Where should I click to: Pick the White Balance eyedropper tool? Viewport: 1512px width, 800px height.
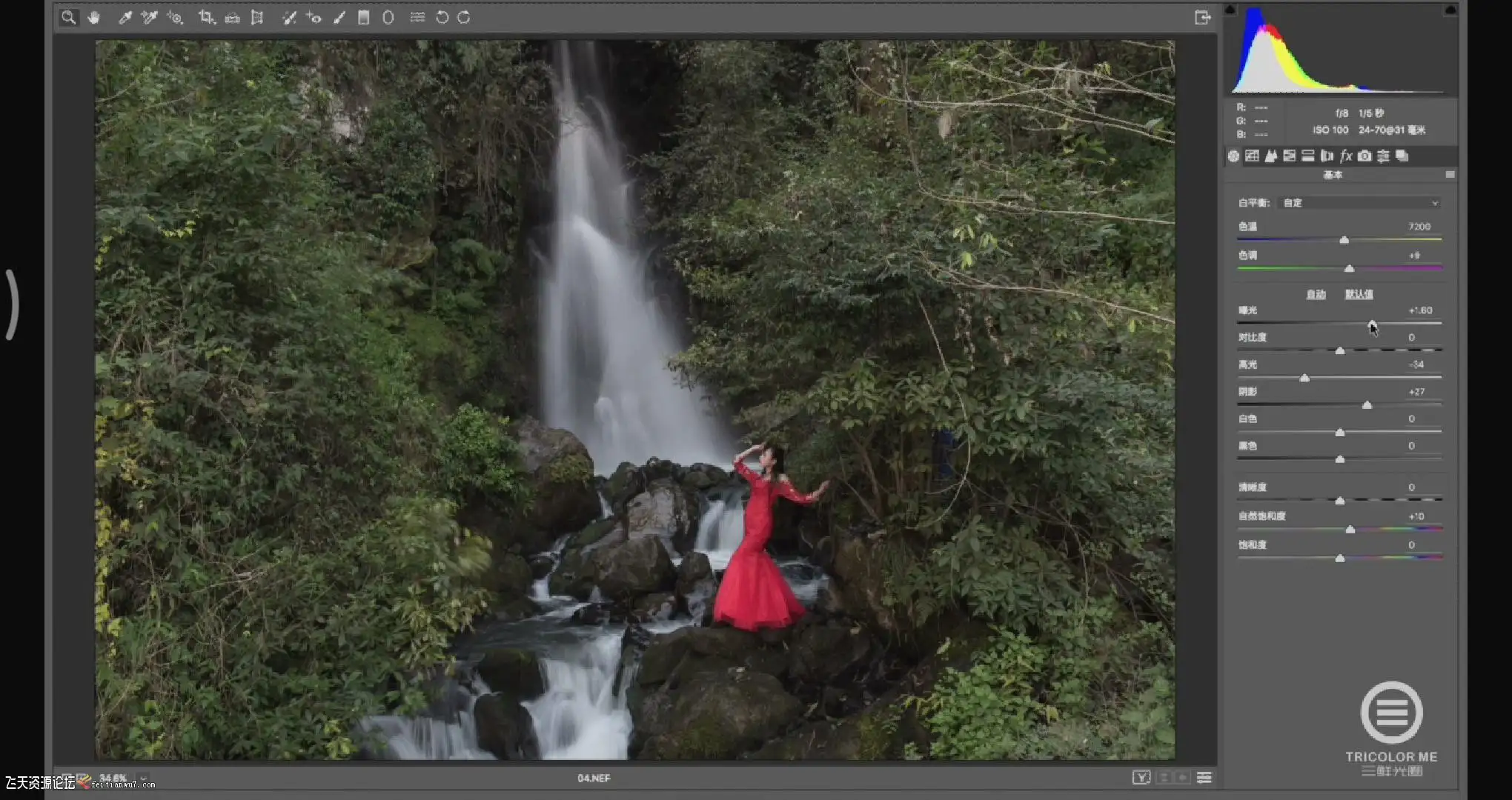click(x=125, y=17)
